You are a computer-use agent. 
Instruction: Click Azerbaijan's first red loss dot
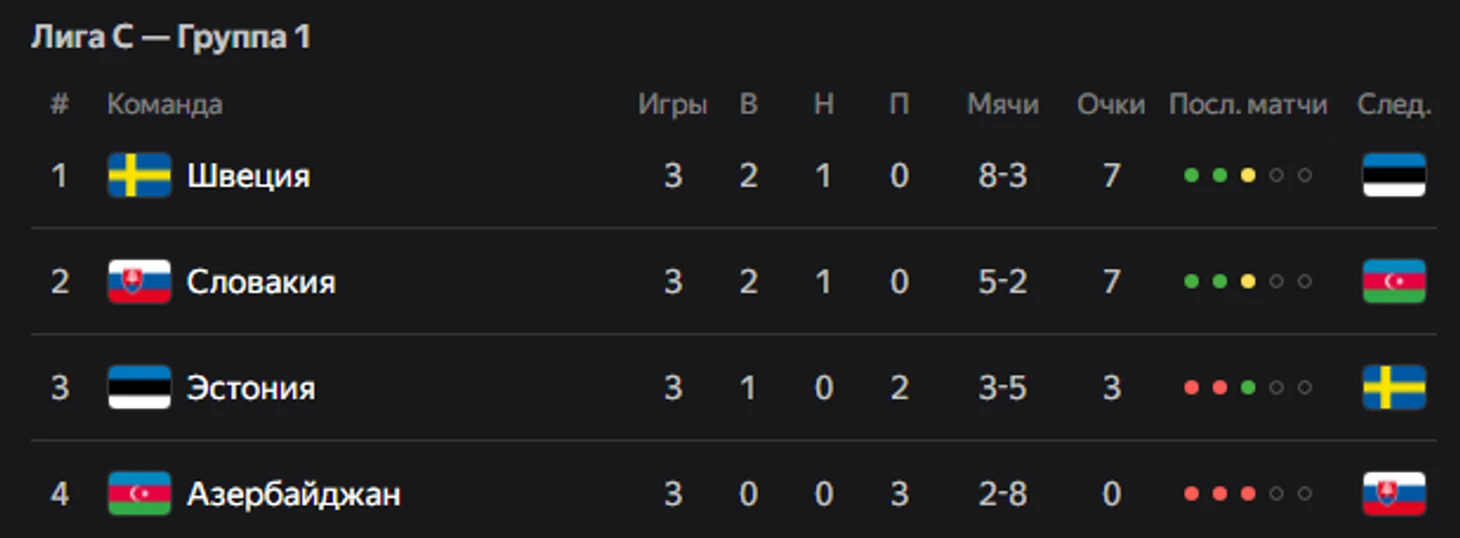(1191, 494)
